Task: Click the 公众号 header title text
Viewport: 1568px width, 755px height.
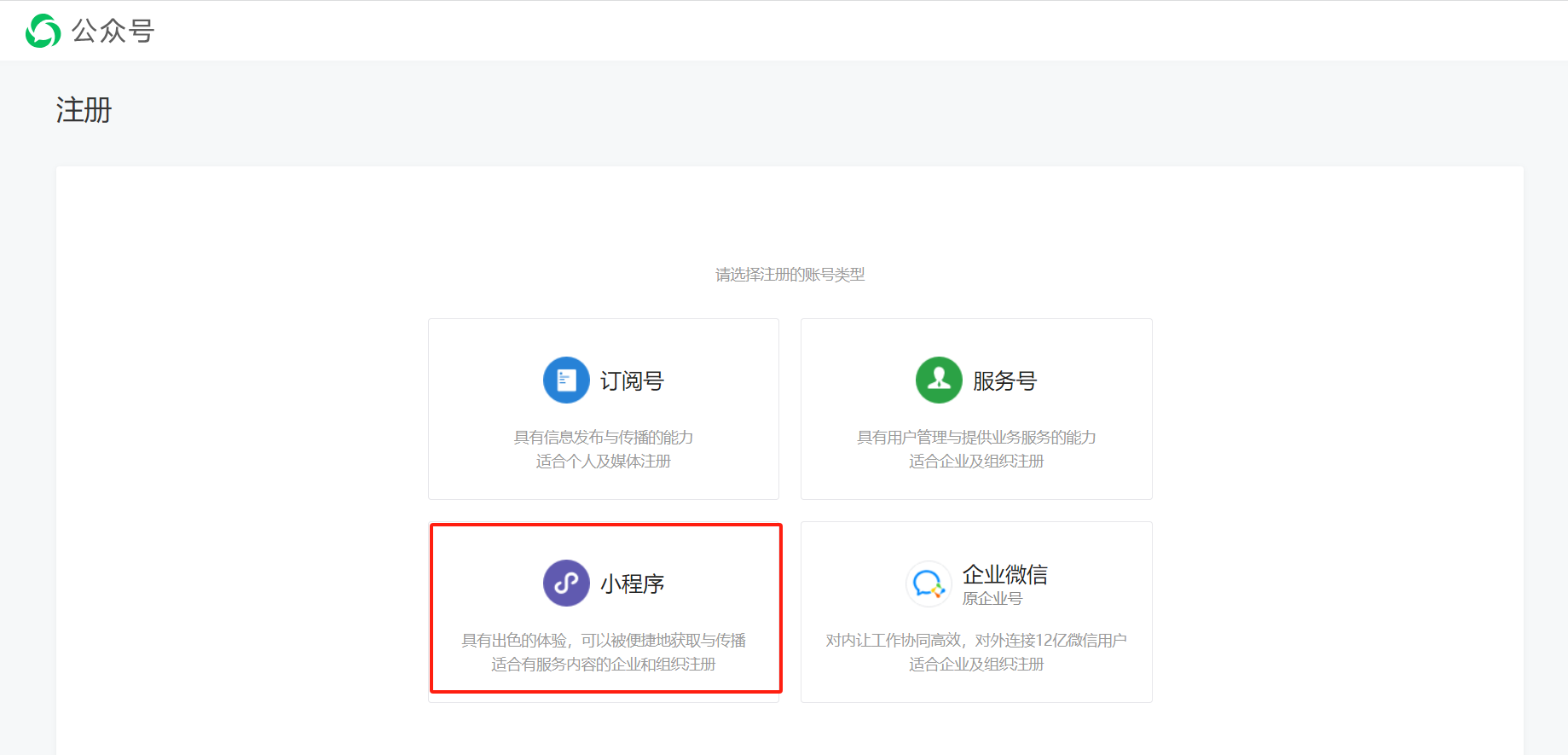Action: pos(113,31)
